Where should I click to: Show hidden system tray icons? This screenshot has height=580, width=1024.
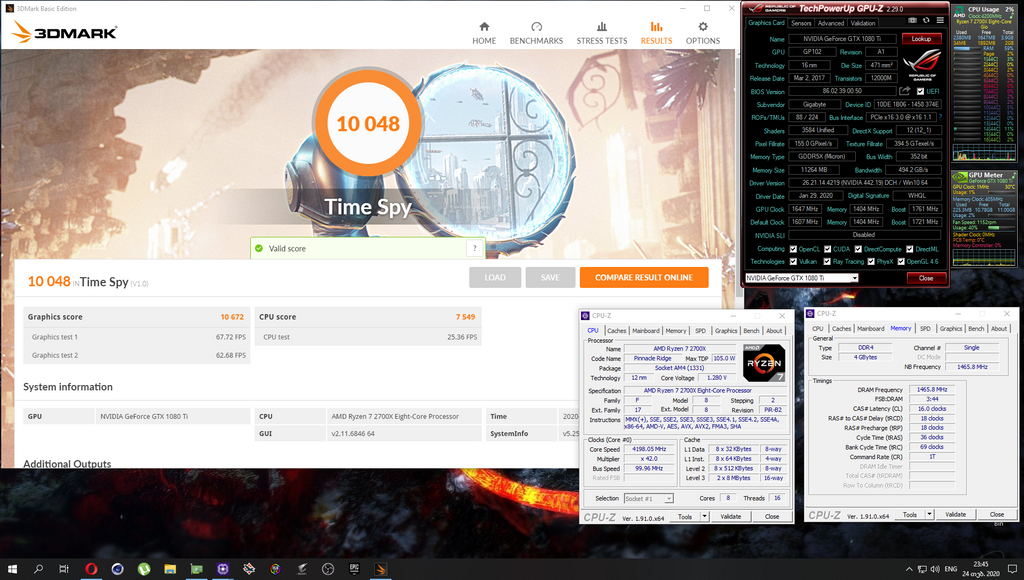click(x=910, y=569)
